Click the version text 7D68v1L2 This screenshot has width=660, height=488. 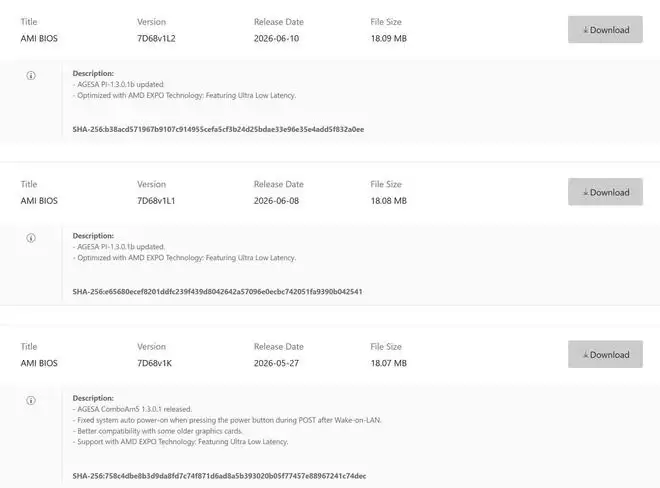156,38
